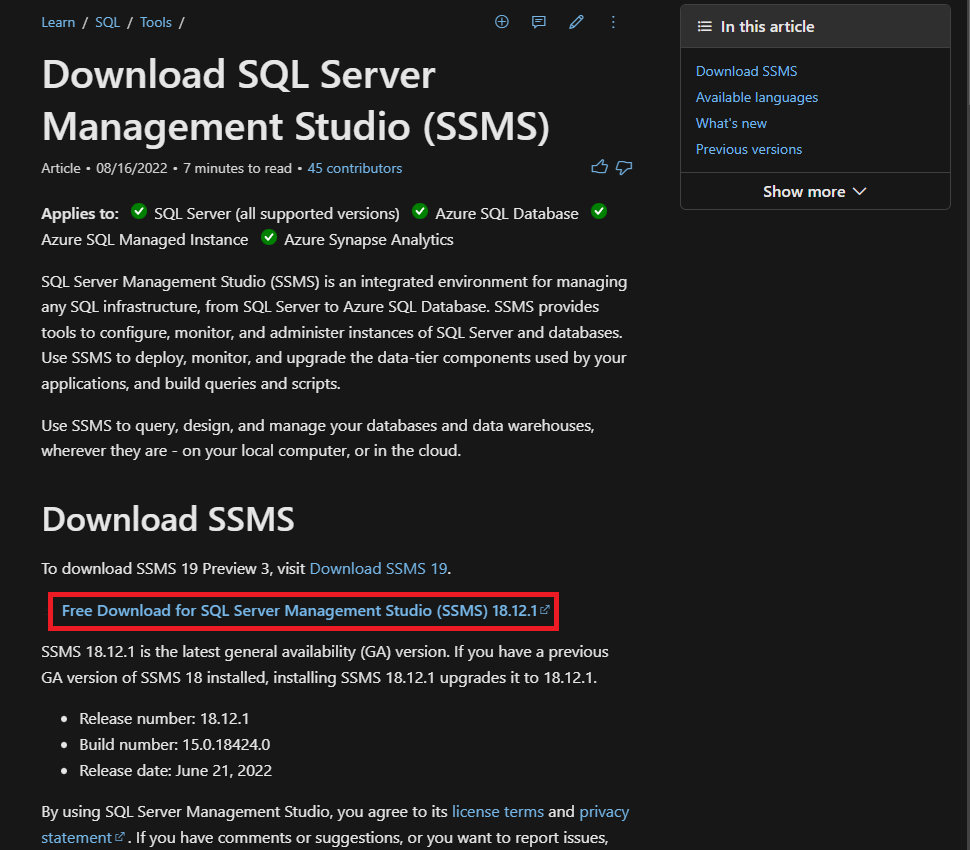
Task: Click the edit pencil icon
Action: coord(576,22)
